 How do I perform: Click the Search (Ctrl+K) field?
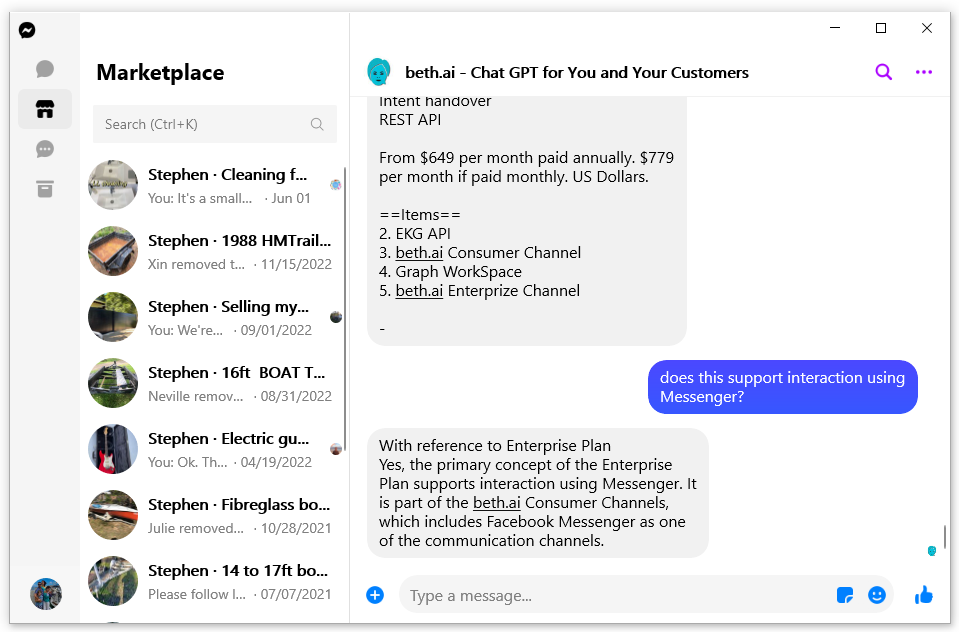point(215,124)
